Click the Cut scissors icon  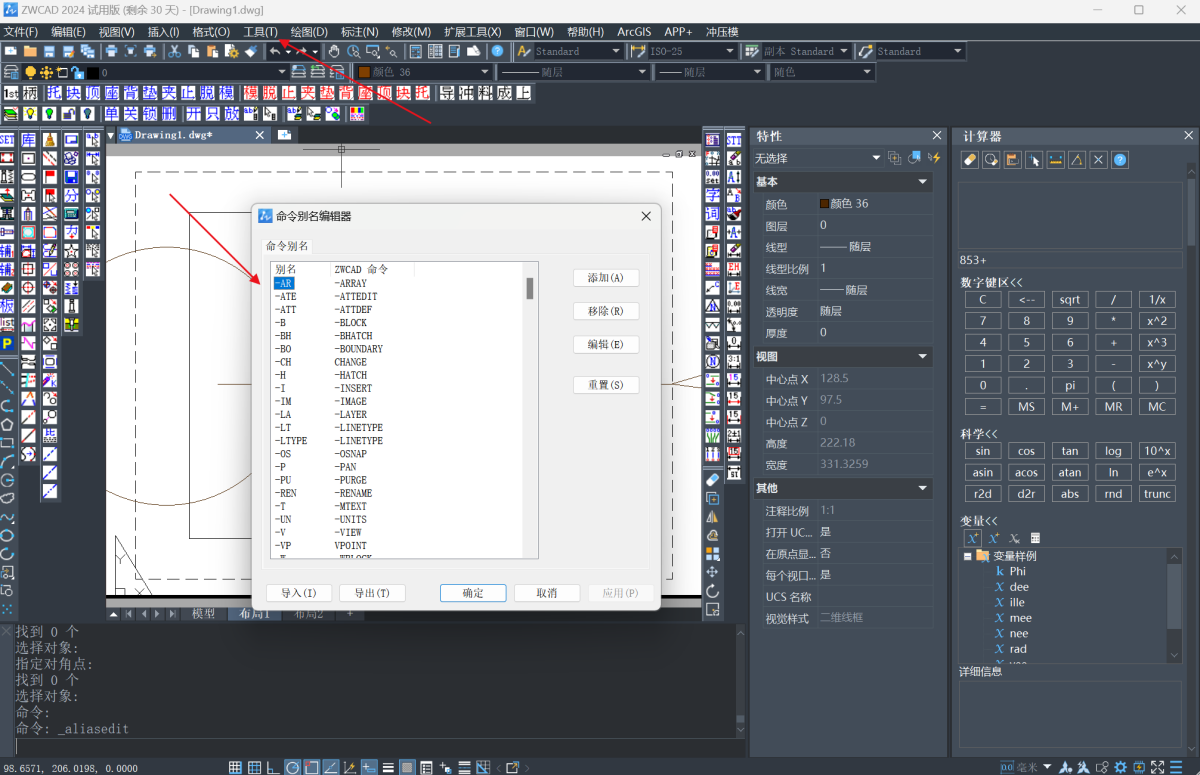tap(174, 51)
